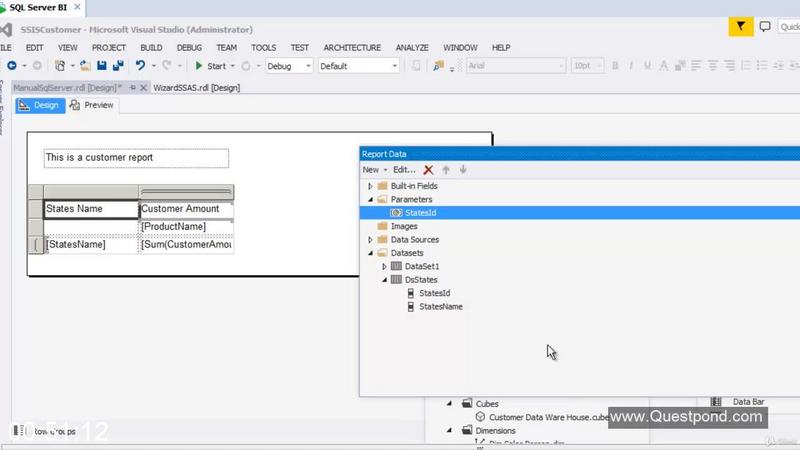
Task: Expand the Data Sources folder
Action: (370, 240)
